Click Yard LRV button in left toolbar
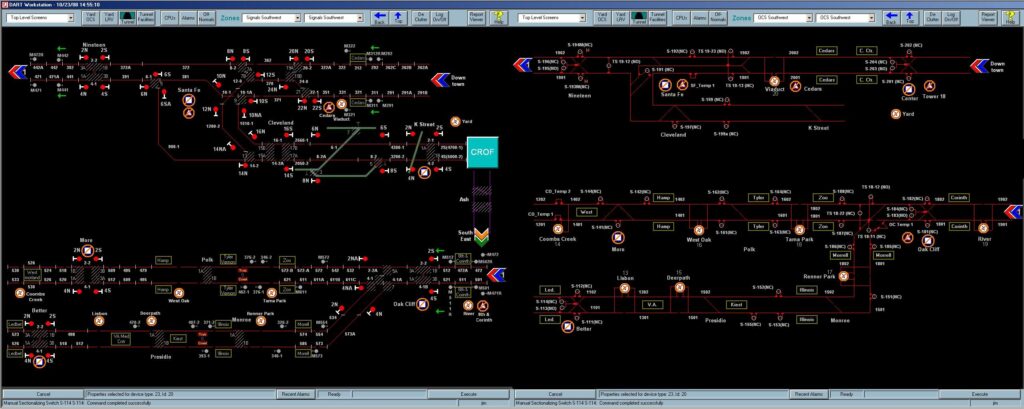The width and height of the screenshot is (1024, 409). pyautogui.click(x=108, y=18)
